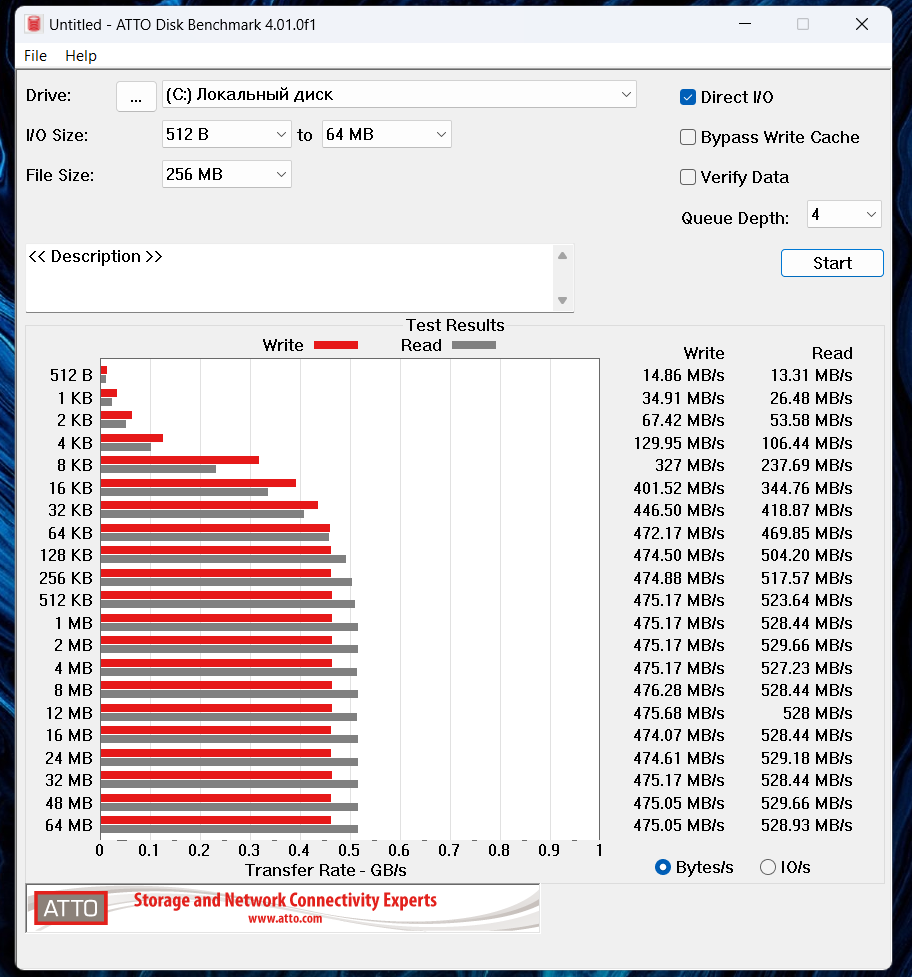The image size is (912, 977).
Task: Expand the Drive selection dropdown
Action: coord(399,95)
